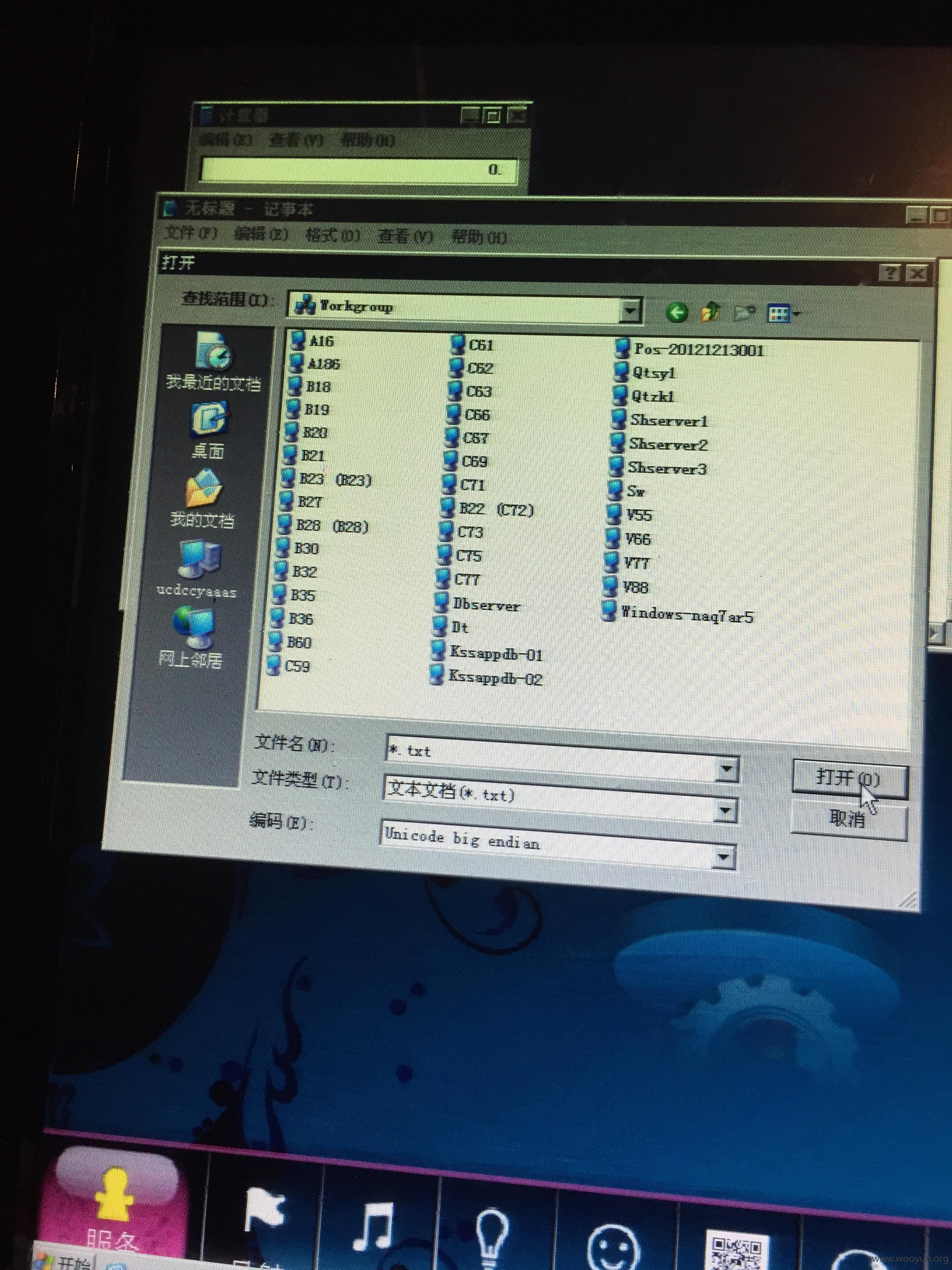Viewport: 952px width, 1270px height.
Task: Select computer C77
Action: 458,579
